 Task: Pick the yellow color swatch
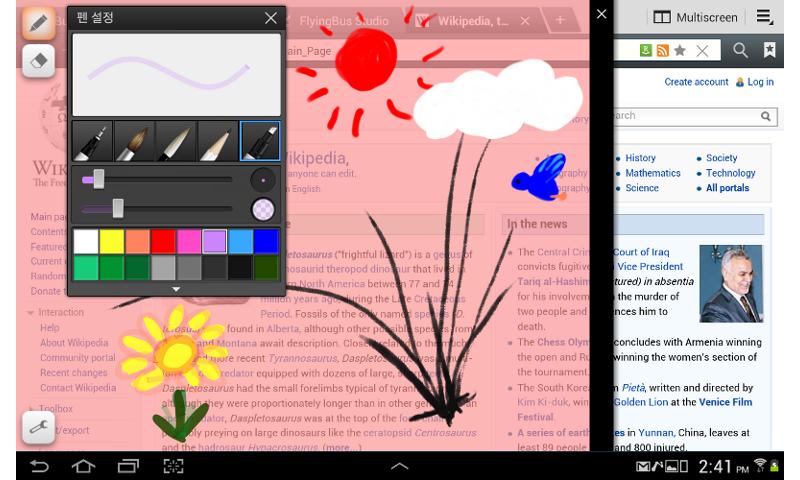(112, 241)
